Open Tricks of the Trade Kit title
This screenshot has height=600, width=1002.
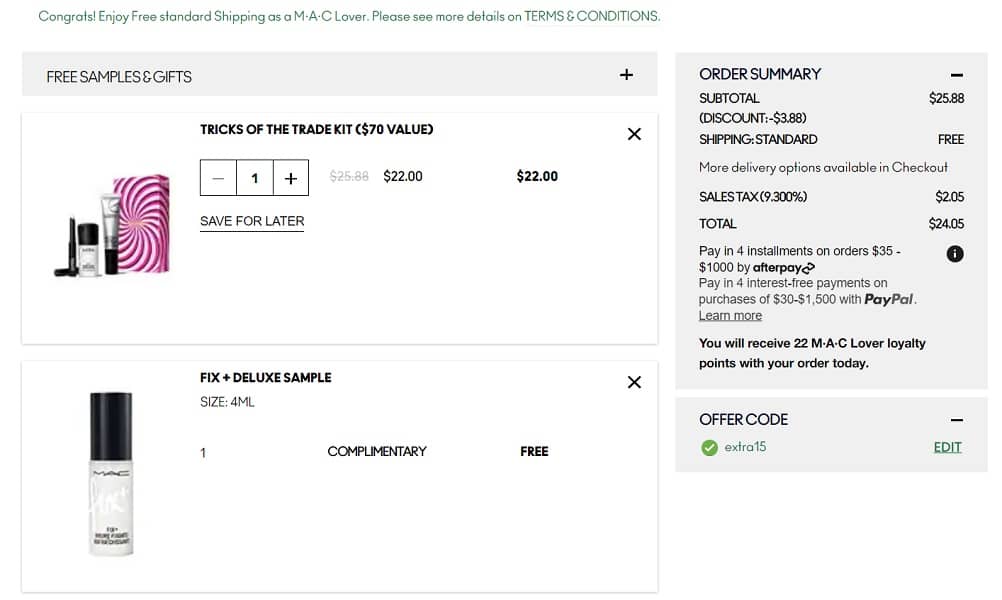316,130
